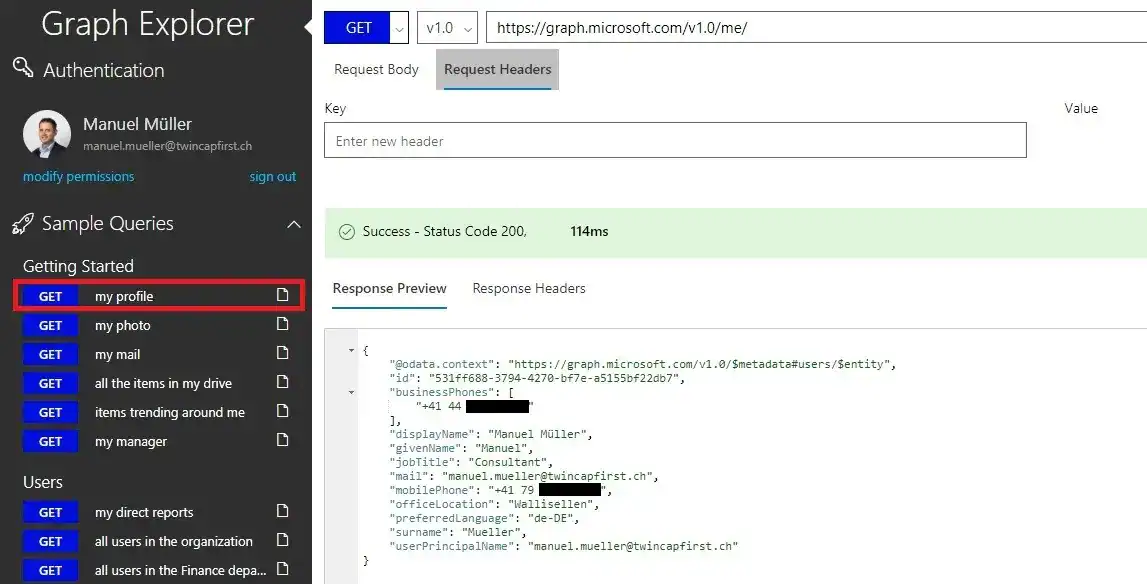The image size is (1147, 584).
Task: Click the request URL input field
Action: pos(816,28)
